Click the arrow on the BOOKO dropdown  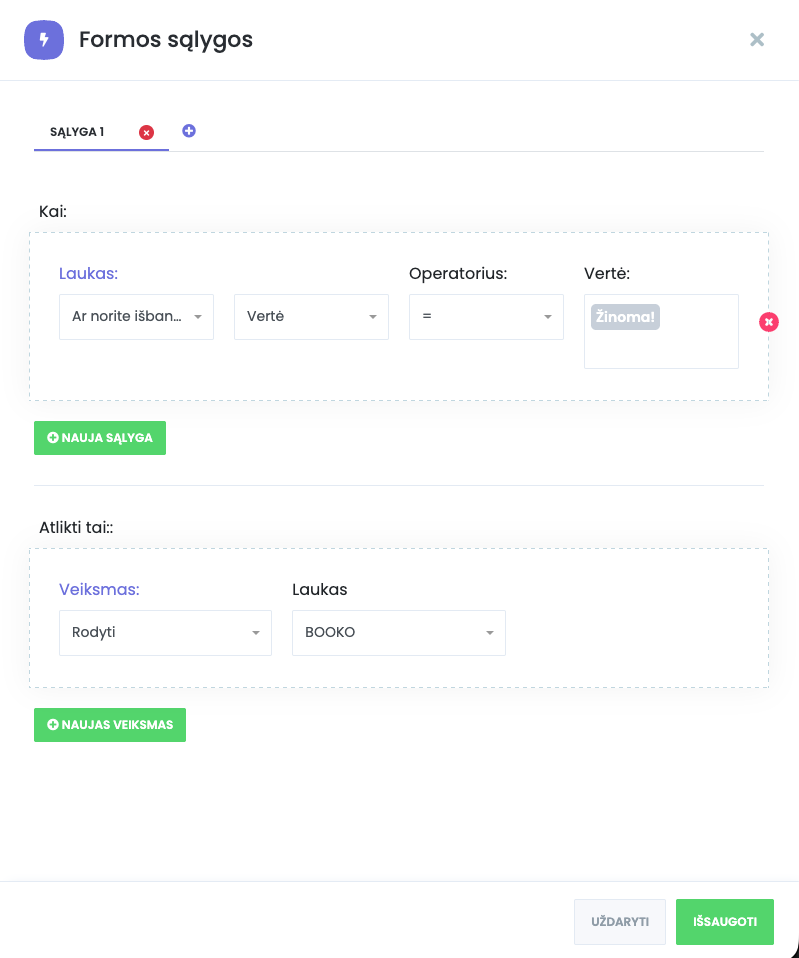point(490,633)
